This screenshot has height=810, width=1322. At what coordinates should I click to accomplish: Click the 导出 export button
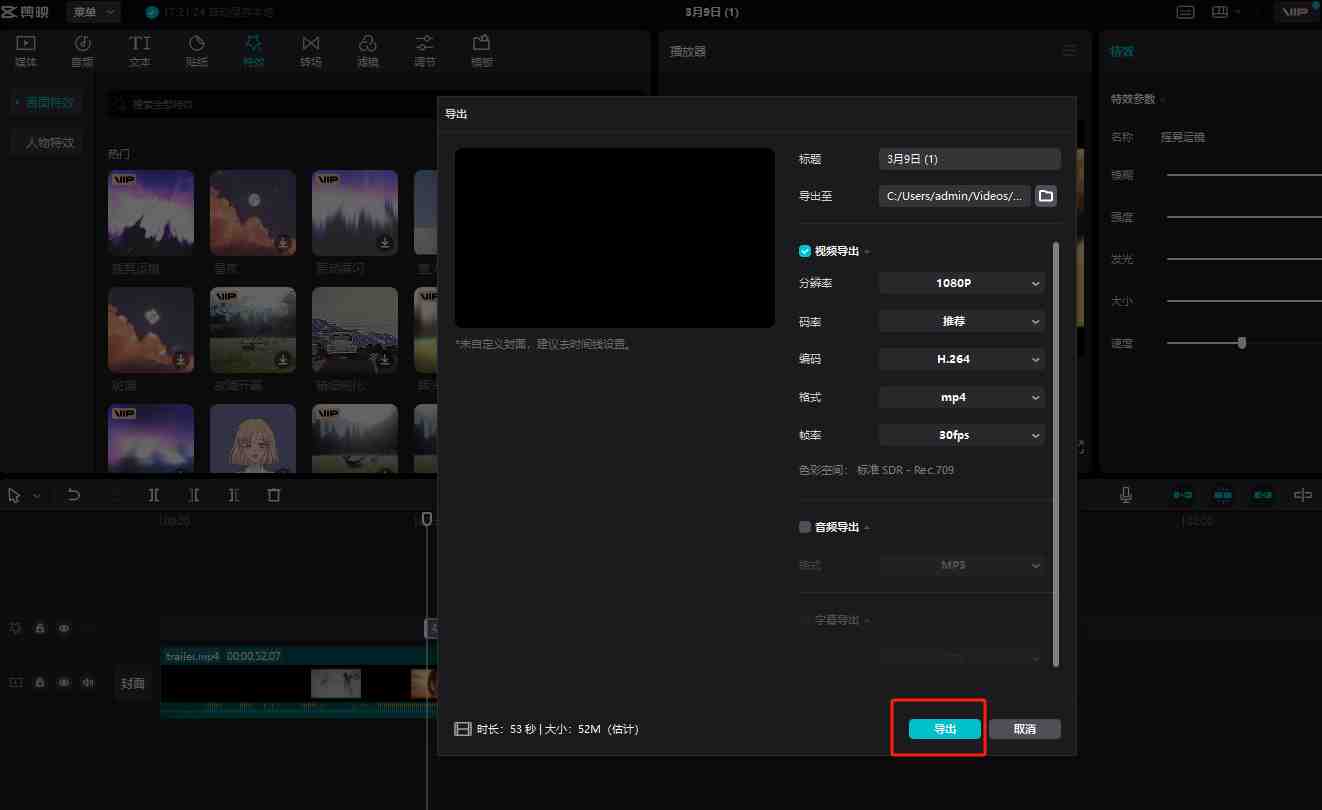click(x=938, y=728)
